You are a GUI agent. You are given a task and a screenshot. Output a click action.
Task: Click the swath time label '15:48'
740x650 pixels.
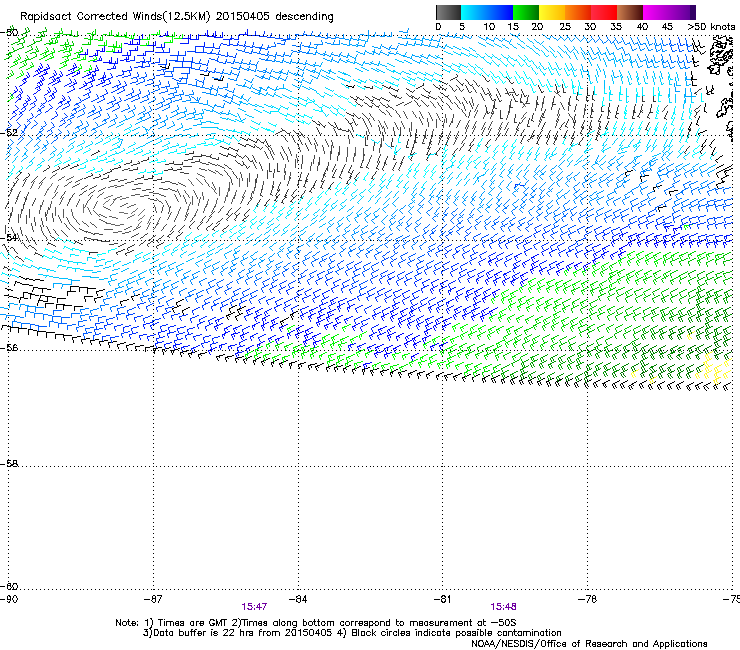pos(503,607)
